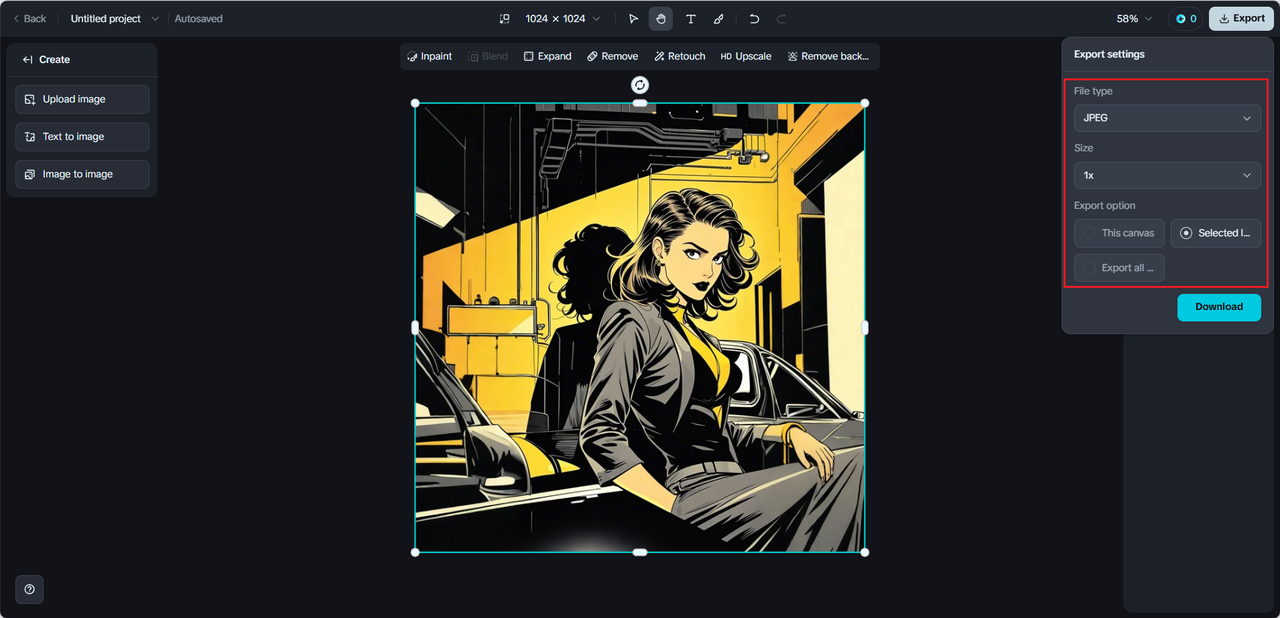Select the Retouch tool
The image size is (1280, 618).
tap(680, 57)
